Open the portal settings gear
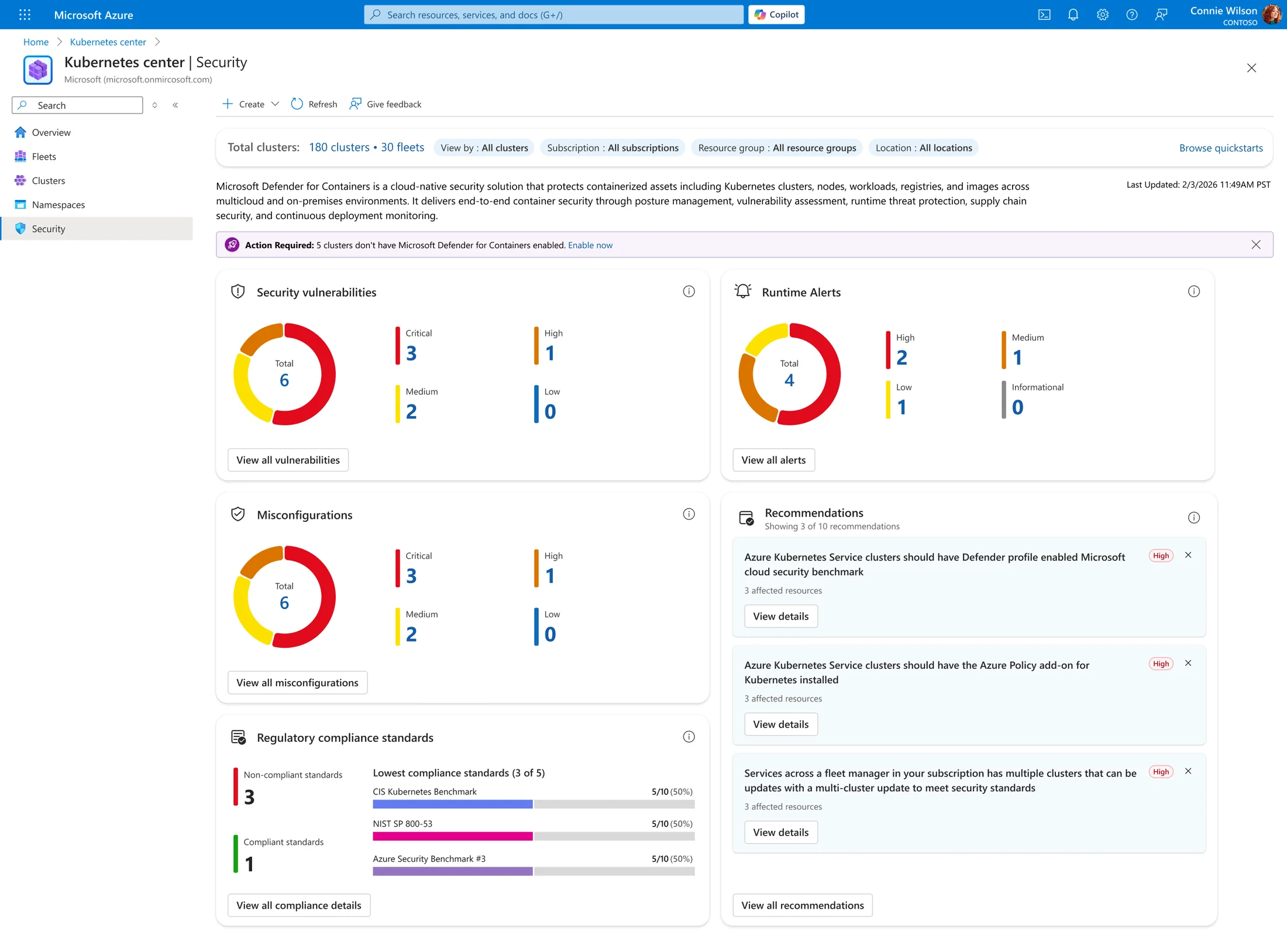This screenshot has height=952, width=1287. 1103,15
